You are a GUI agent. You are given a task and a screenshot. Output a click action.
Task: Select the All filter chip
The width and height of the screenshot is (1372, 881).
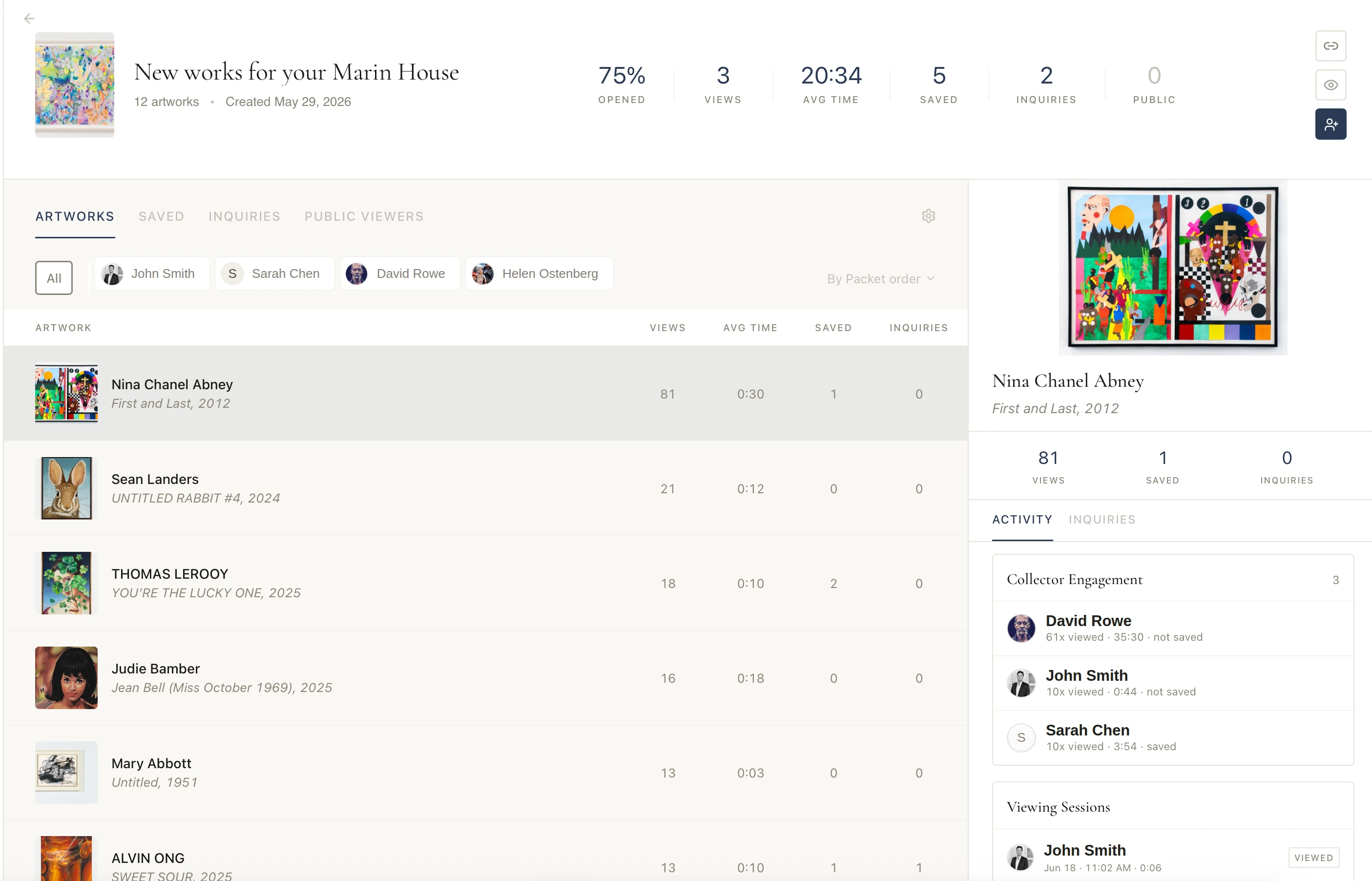[54, 278]
